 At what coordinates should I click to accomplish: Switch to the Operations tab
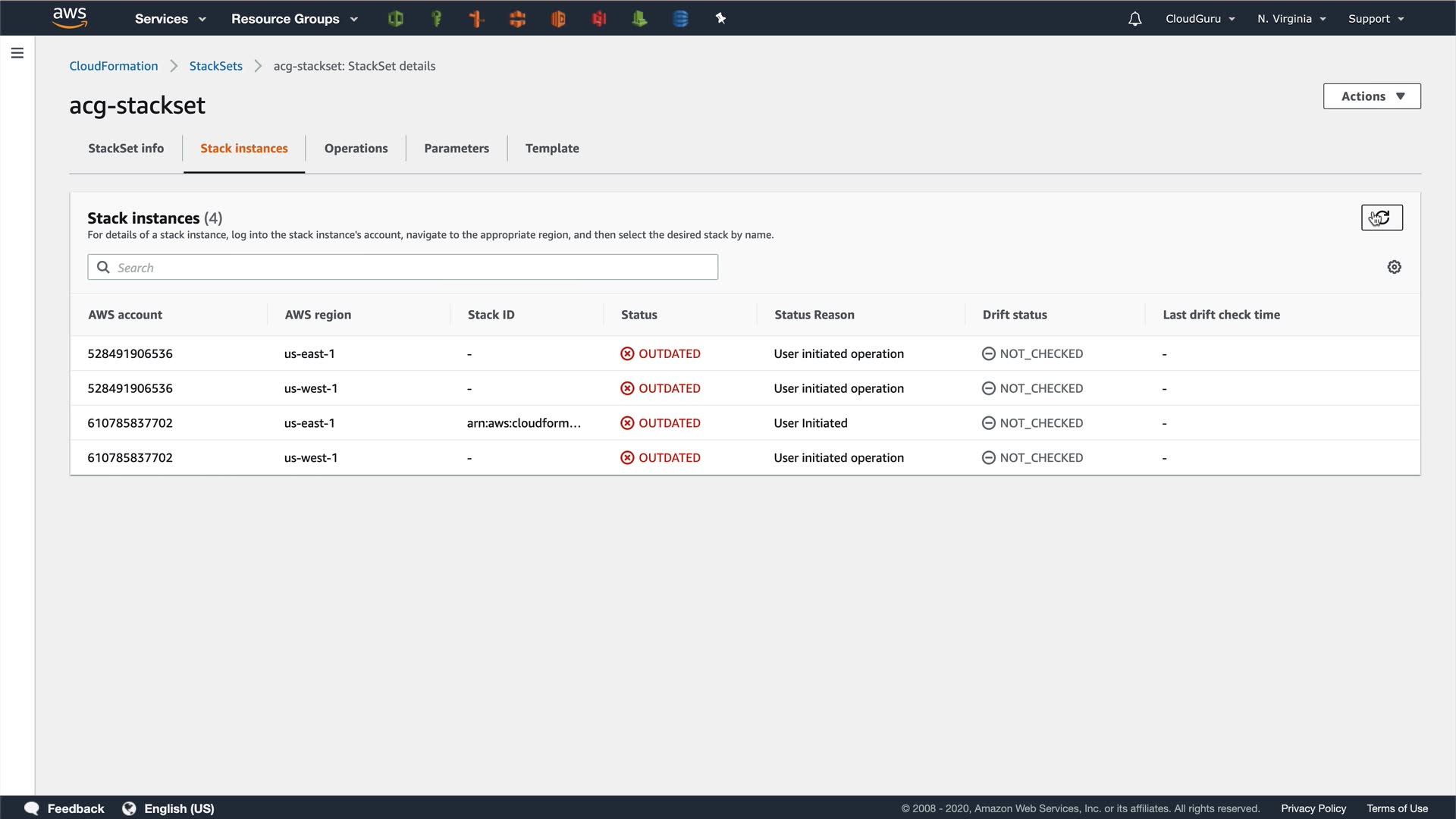coord(356,149)
